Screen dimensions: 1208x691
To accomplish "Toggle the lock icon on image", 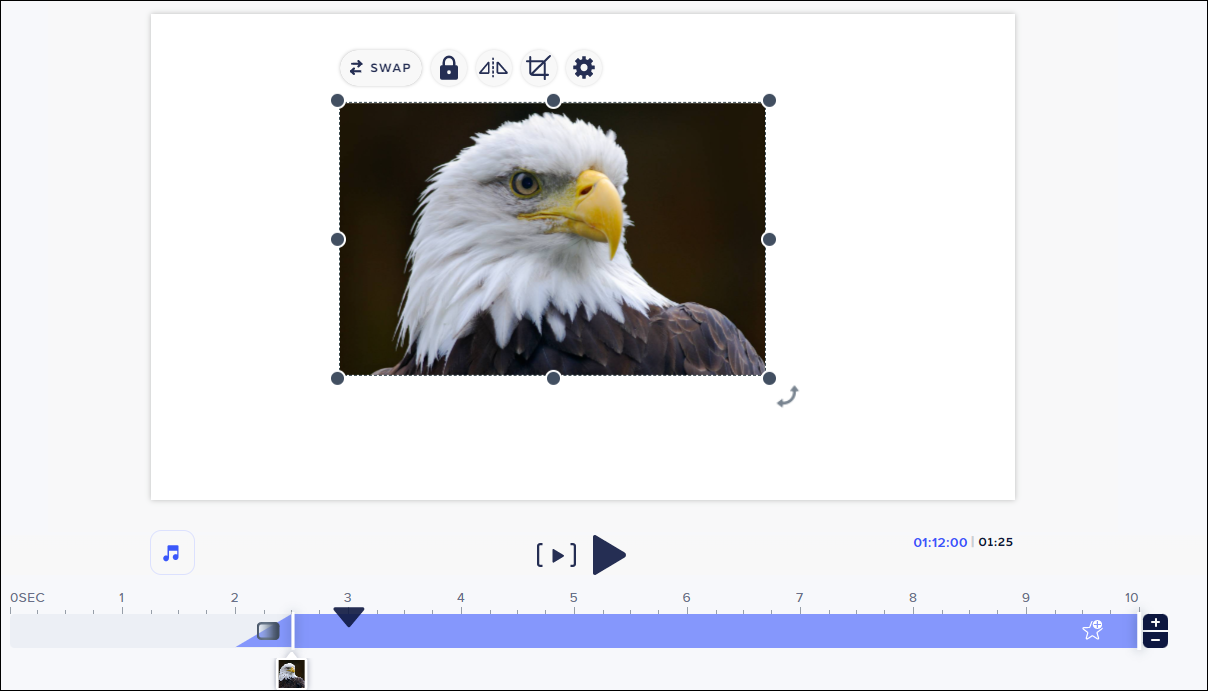I will pos(449,68).
